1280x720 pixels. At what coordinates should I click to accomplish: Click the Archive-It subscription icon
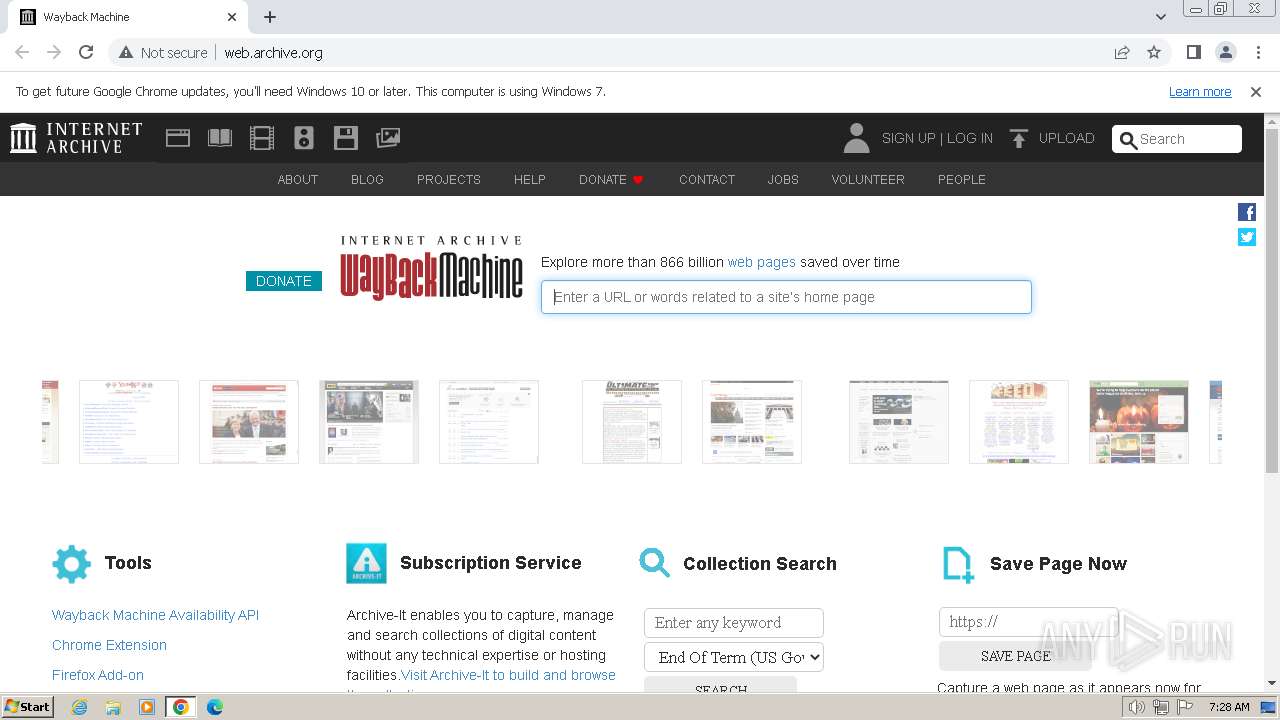(x=366, y=564)
